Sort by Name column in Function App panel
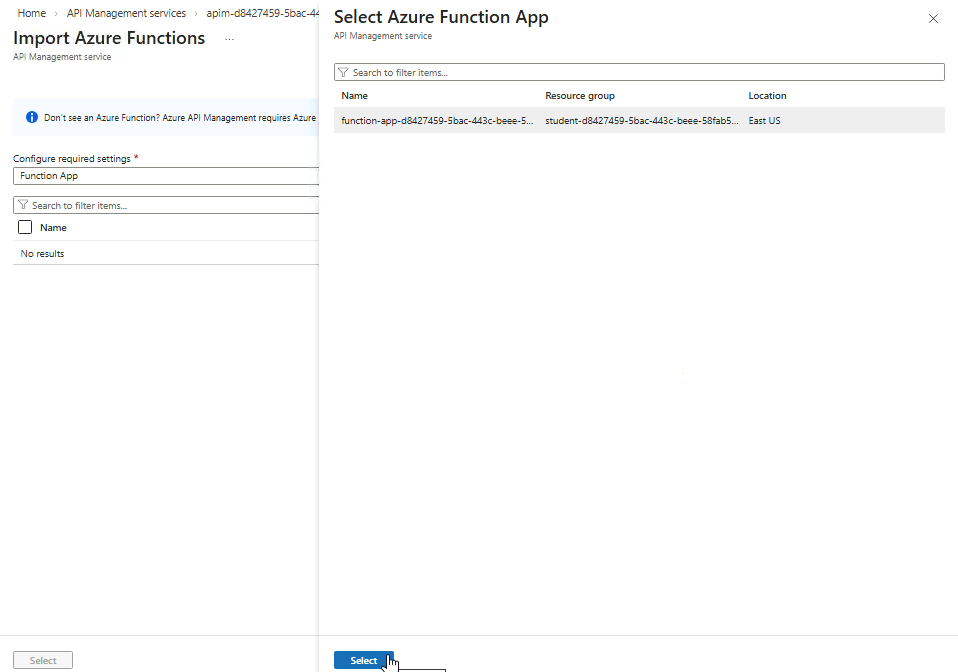 pyautogui.click(x=355, y=96)
